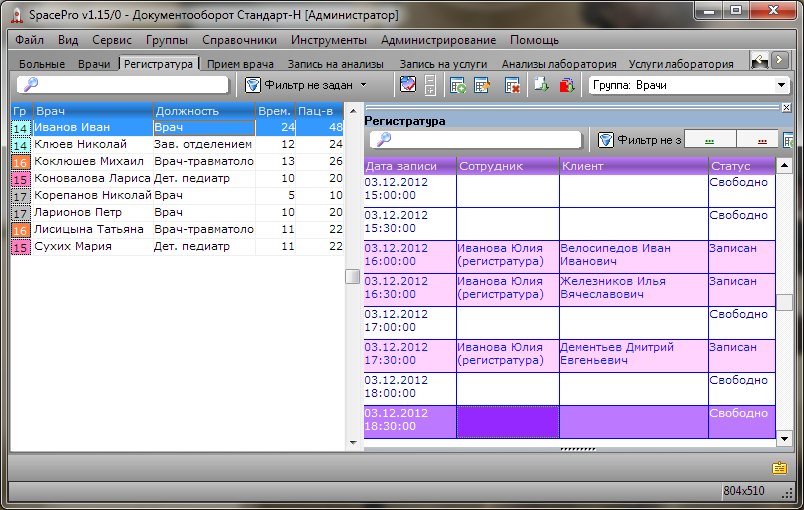The image size is (804, 510).
Task: Switch to the Услуги лаборатория tab
Action: point(681,64)
